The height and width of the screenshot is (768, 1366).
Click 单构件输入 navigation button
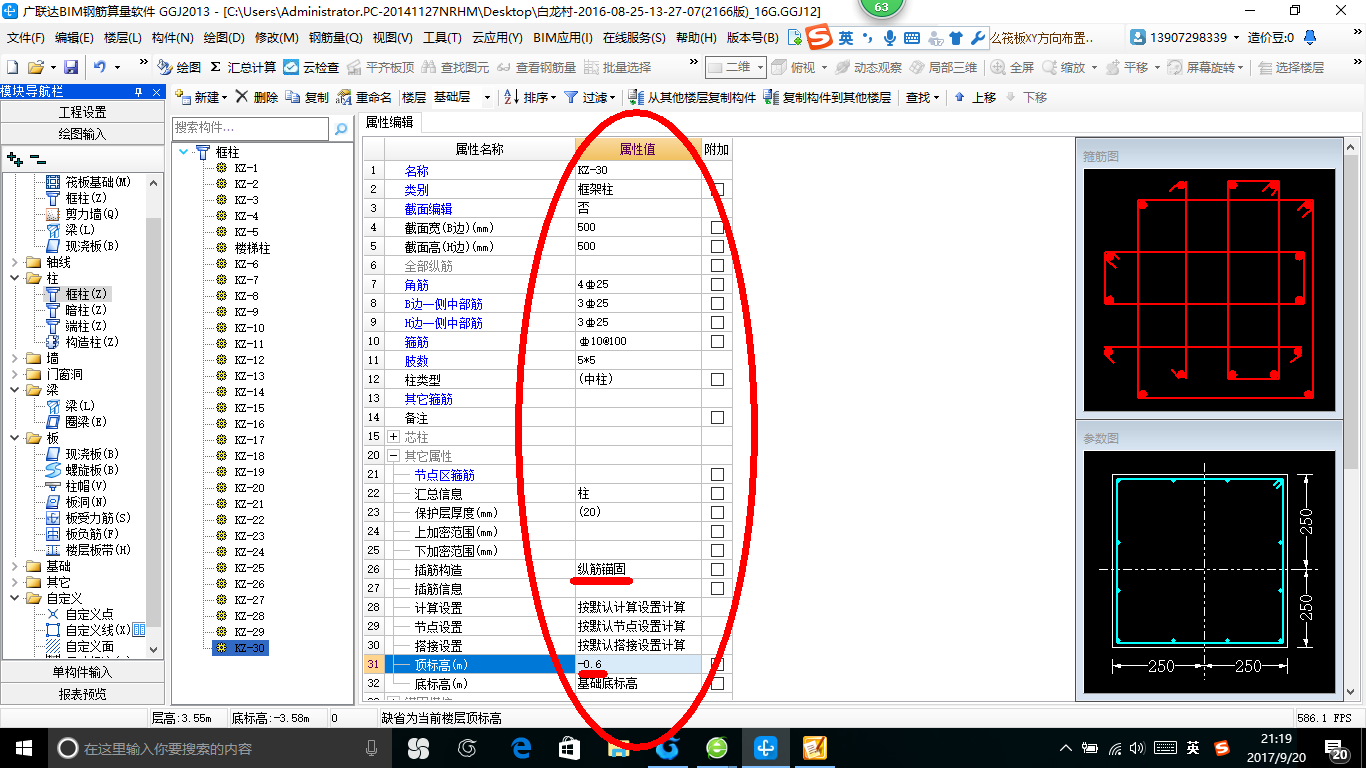click(x=82, y=672)
